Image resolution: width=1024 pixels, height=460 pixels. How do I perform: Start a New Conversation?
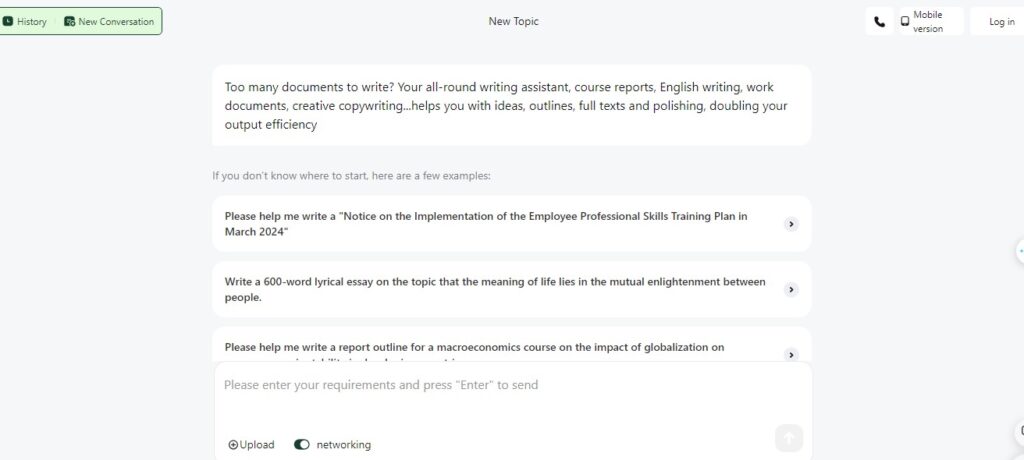click(x=109, y=22)
